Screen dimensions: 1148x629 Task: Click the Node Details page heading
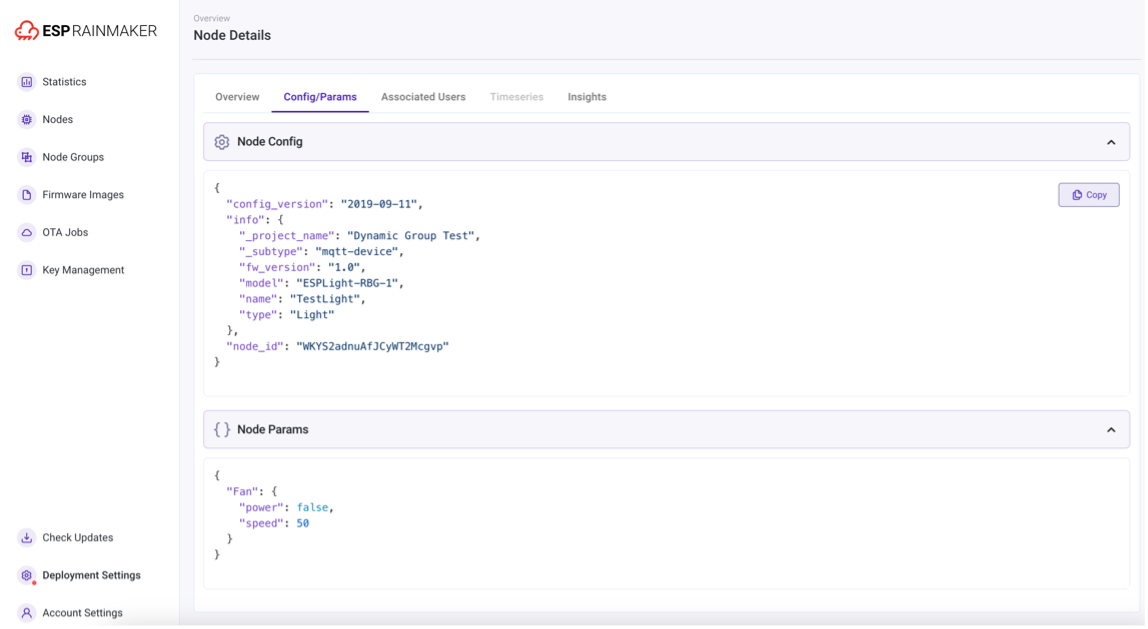(x=232, y=35)
